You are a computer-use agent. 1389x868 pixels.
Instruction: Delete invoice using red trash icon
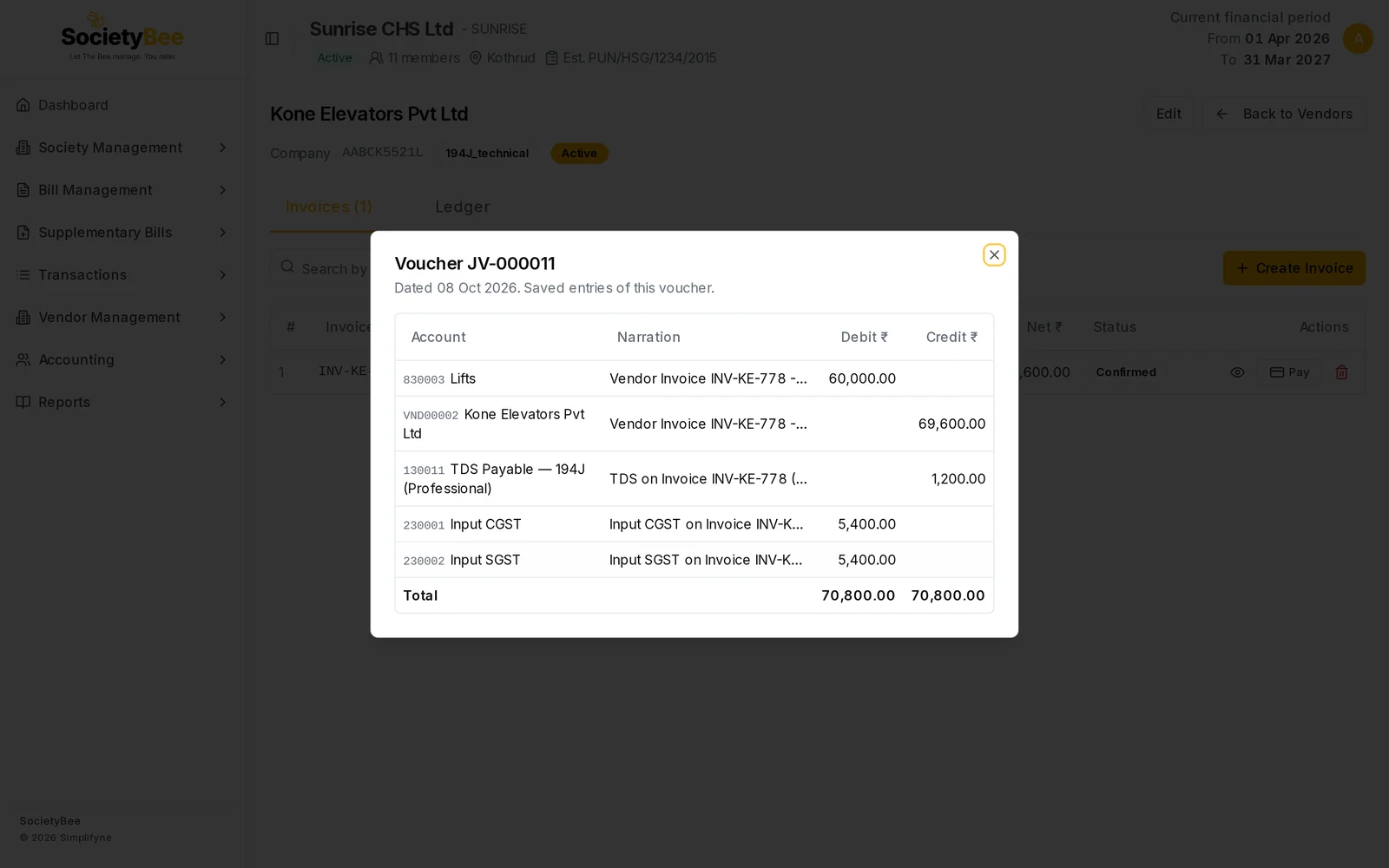coord(1341,372)
